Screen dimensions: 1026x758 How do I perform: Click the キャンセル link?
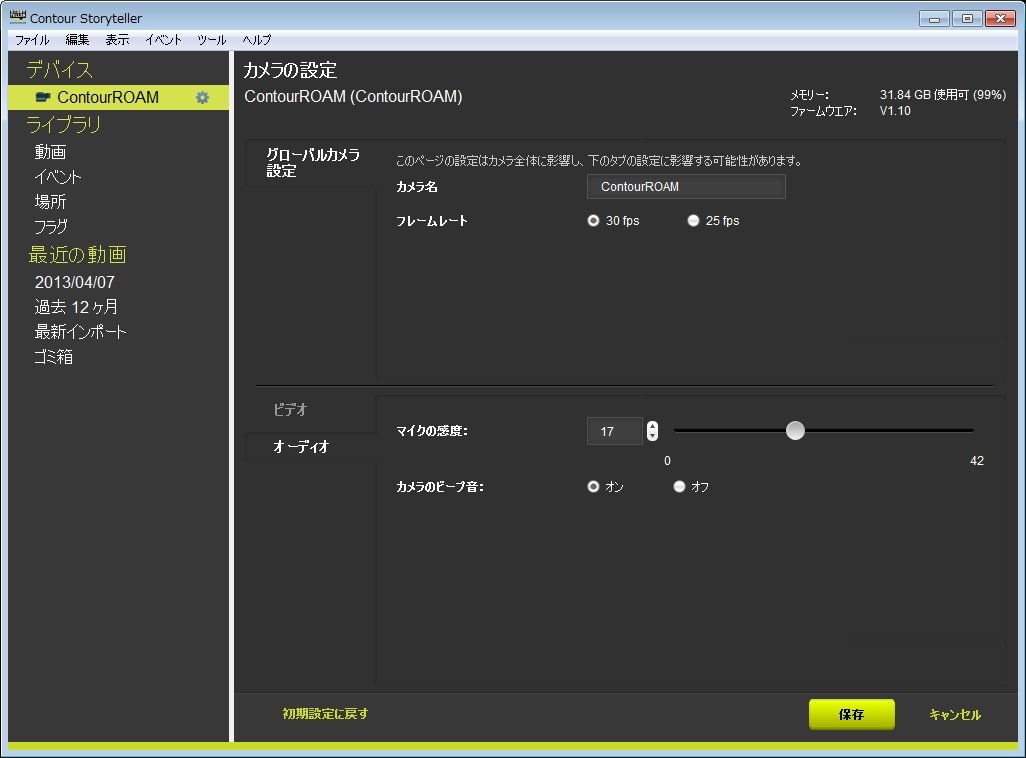click(955, 714)
